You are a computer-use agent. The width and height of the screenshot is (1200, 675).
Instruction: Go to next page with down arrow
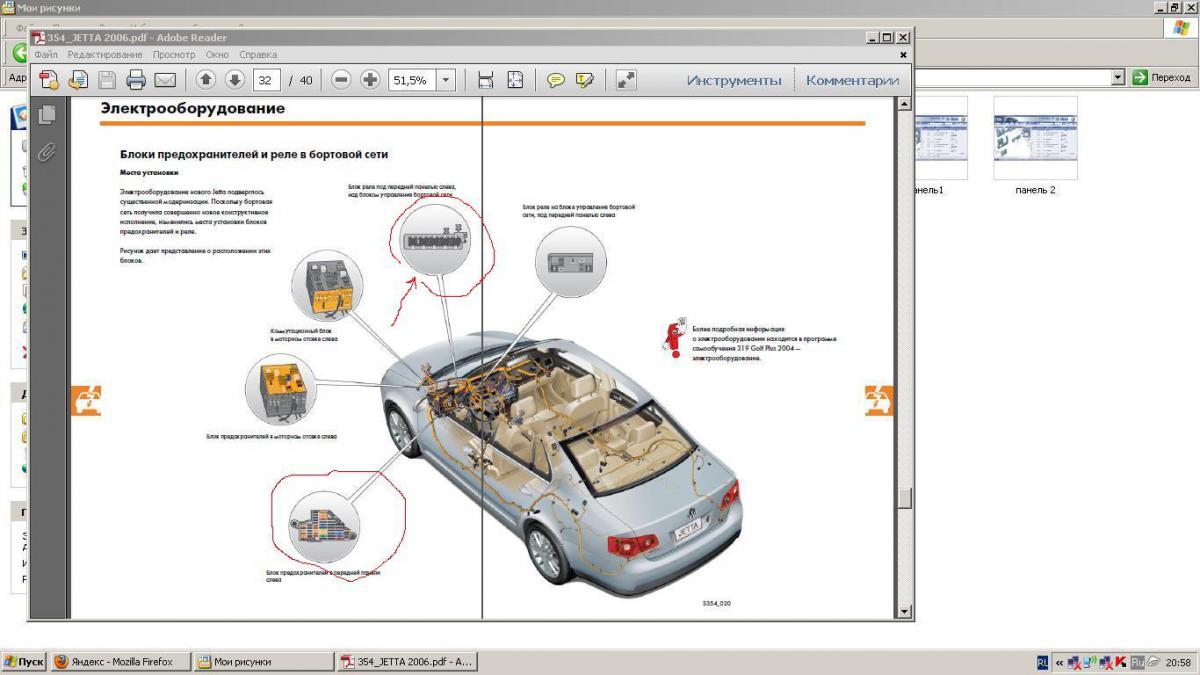(234, 80)
